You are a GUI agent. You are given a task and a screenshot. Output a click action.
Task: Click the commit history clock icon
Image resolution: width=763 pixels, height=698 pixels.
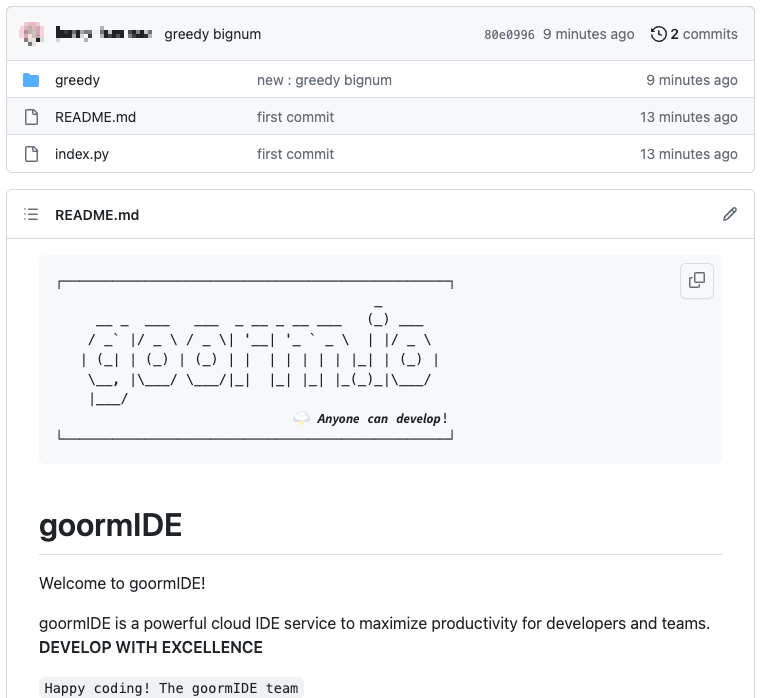(x=658, y=34)
